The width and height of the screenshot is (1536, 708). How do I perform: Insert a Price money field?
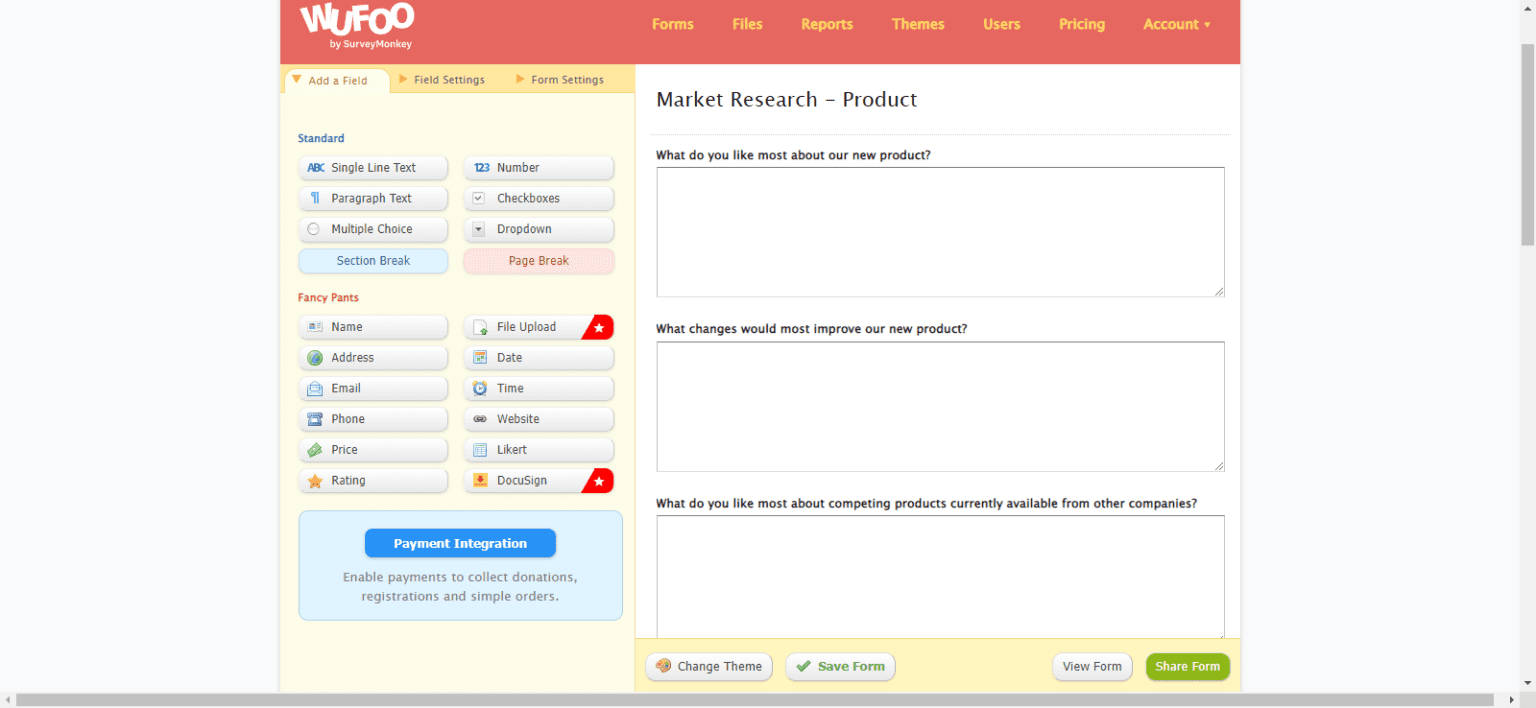pos(373,451)
